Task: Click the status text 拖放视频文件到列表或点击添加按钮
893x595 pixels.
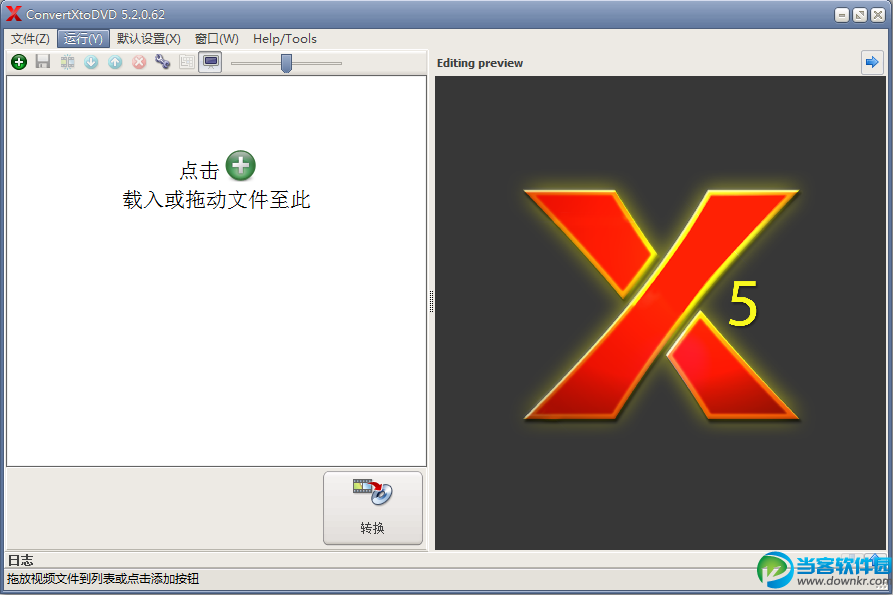Action: 103,579
